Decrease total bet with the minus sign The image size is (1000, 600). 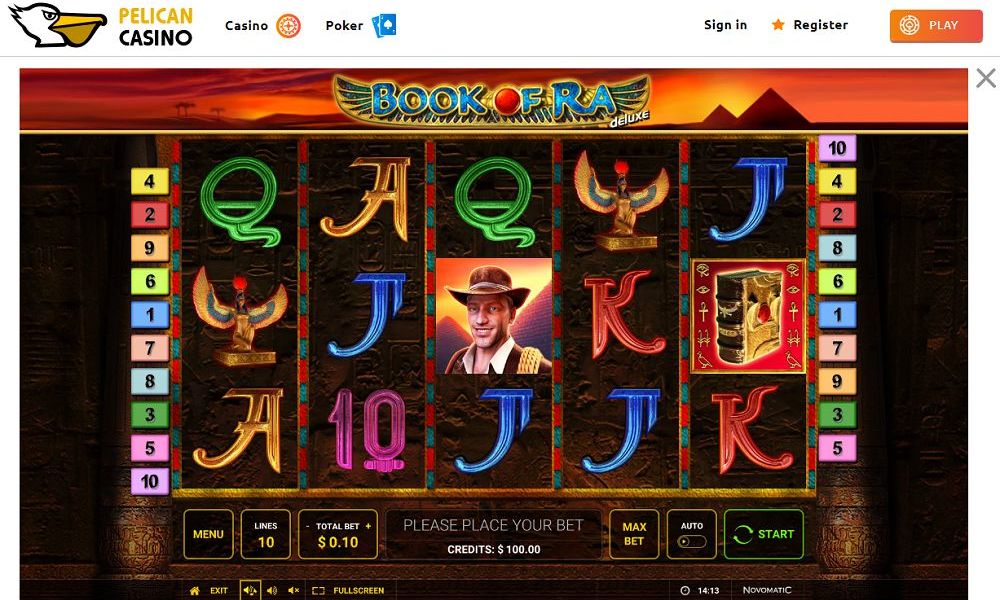click(x=307, y=526)
